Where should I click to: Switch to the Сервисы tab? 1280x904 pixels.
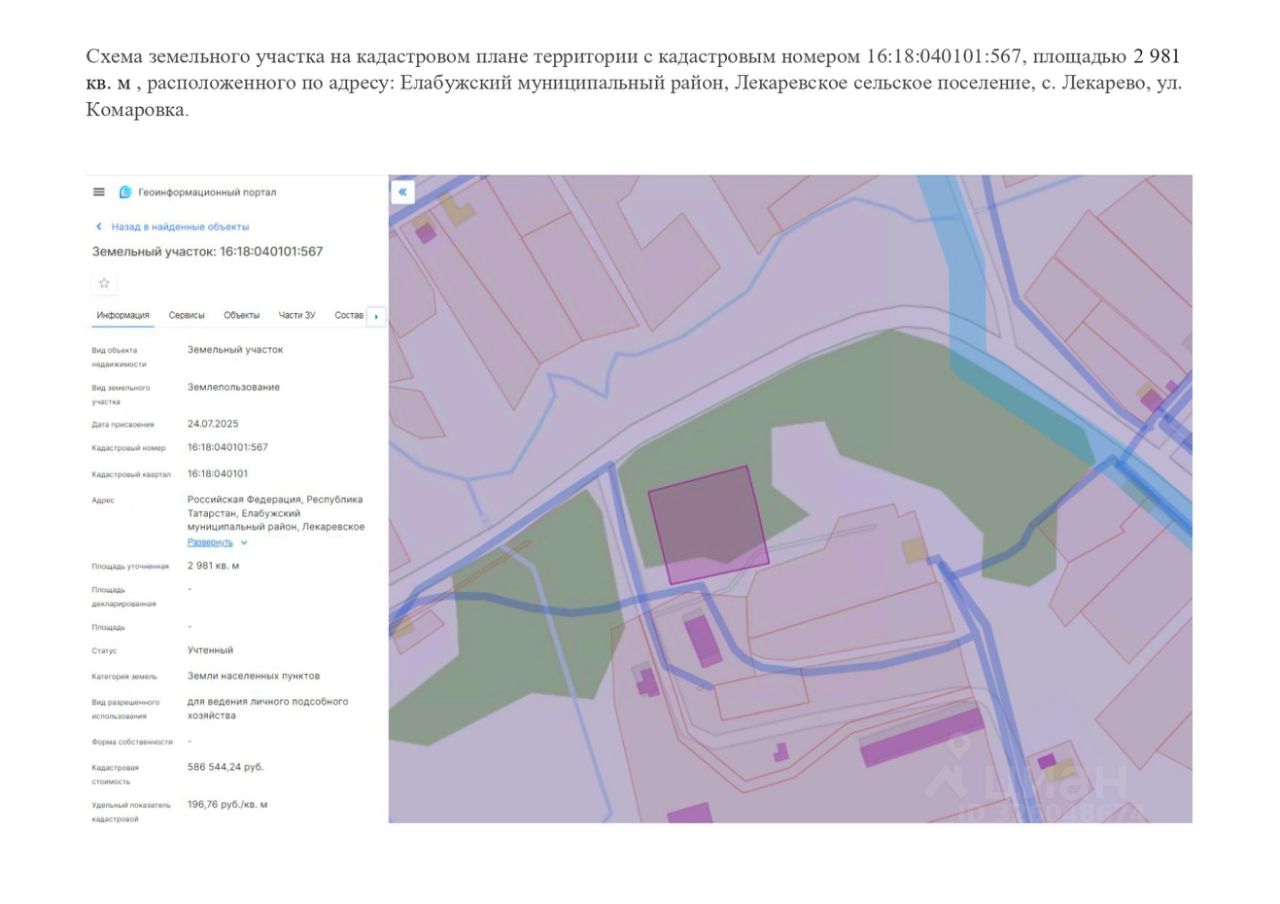(187, 315)
